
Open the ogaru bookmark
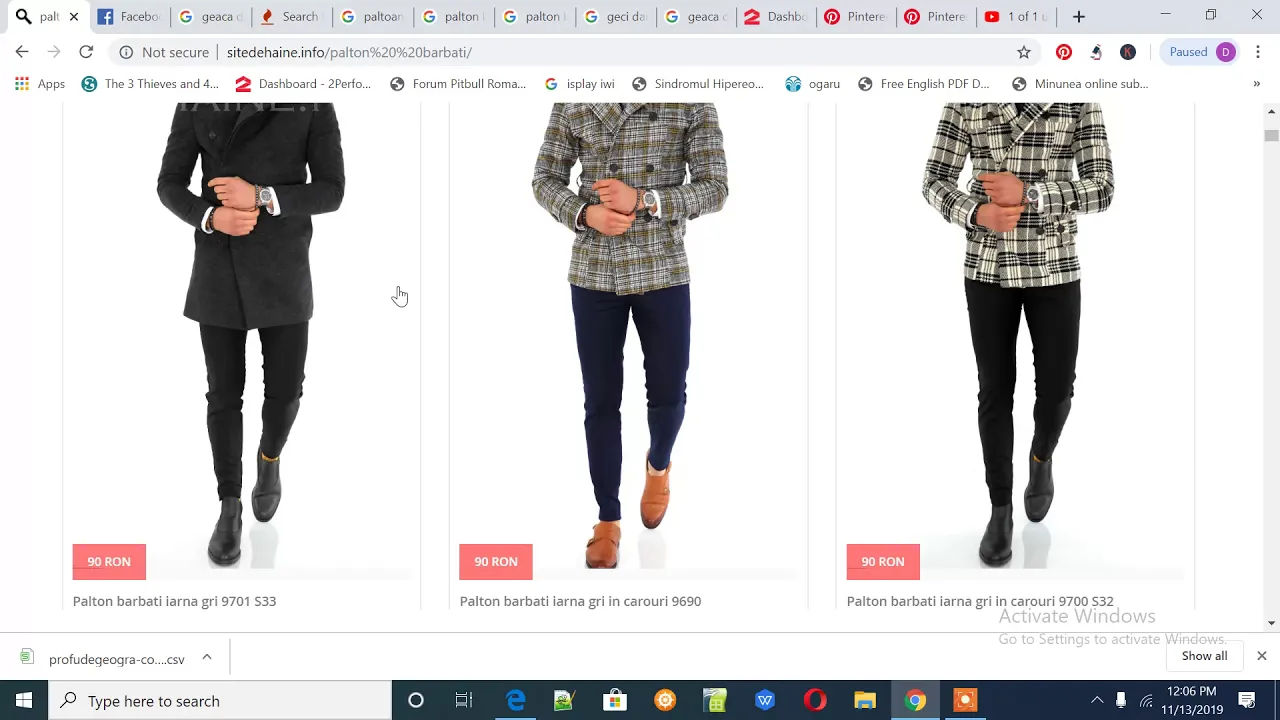point(813,84)
